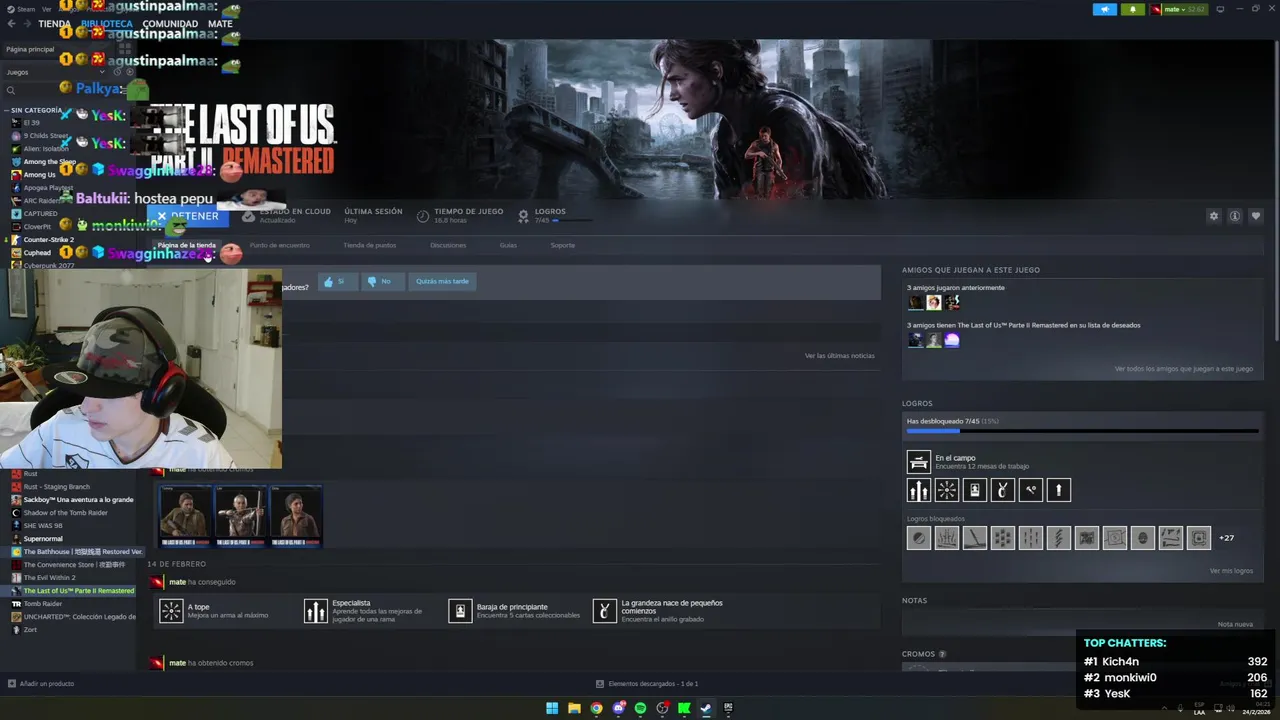Image resolution: width=1280 pixels, height=720 pixels.
Task: Open Google Chrome from taskbar
Action: [x=596, y=708]
